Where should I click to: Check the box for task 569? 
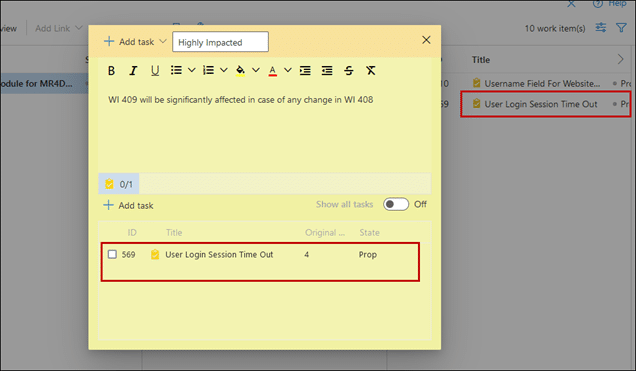[112, 254]
